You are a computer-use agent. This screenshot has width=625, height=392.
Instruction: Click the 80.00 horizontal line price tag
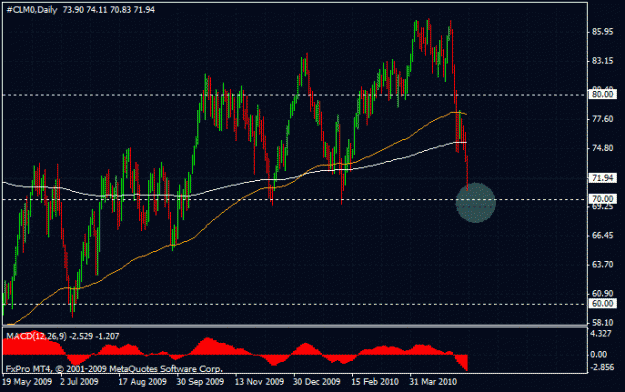coord(603,95)
